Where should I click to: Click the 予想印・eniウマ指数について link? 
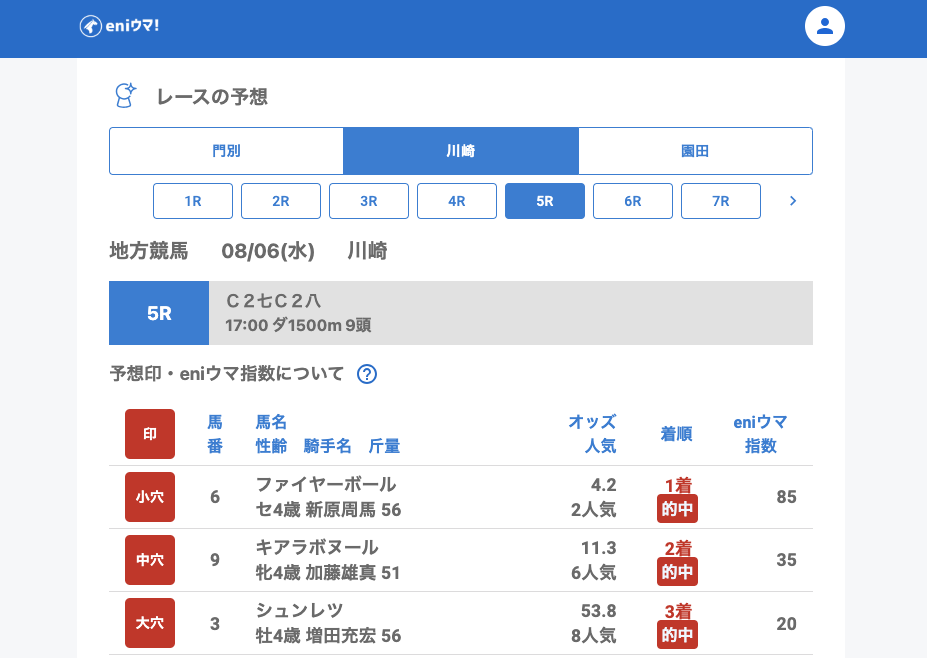pyautogui.click(x=226, y=374)
